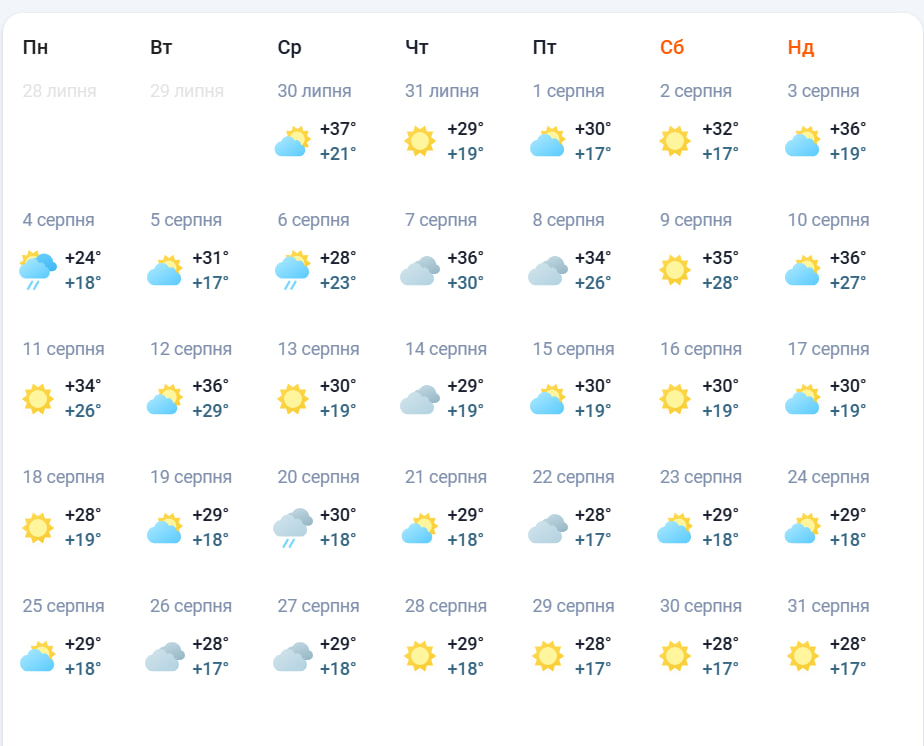Click the sunny icon for 31 липня
924x746 pixels.
[x=420, y=142]
